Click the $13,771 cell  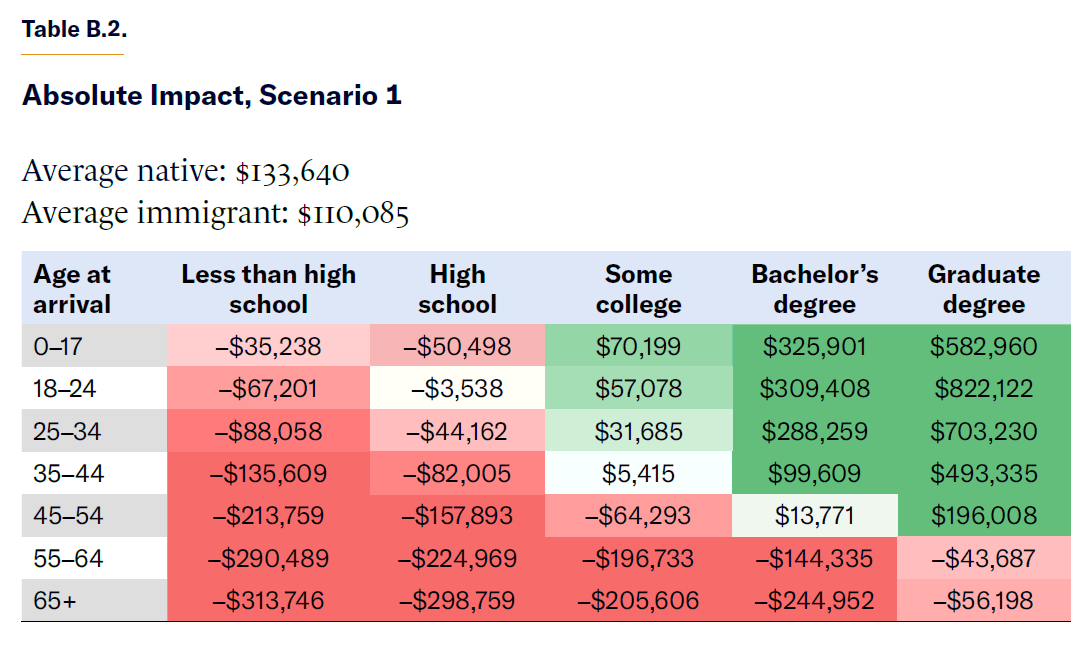click(814, 516)
